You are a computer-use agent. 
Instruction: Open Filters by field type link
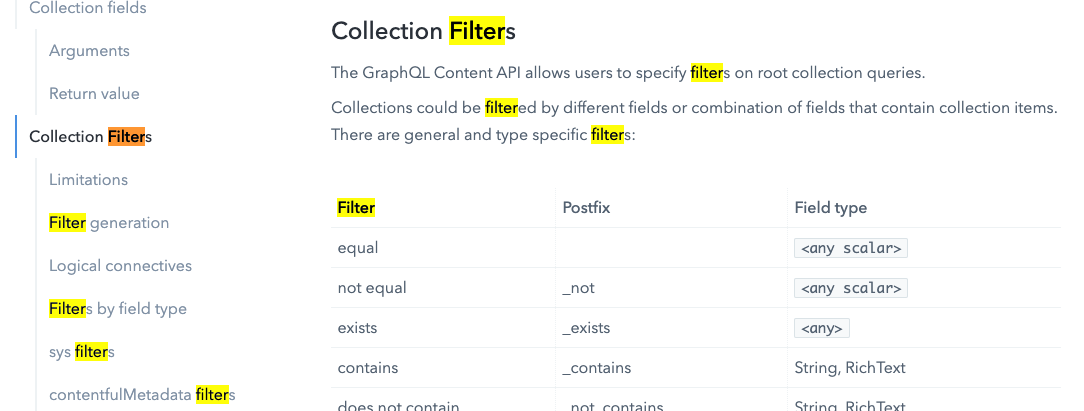click(x=118, y=309)
